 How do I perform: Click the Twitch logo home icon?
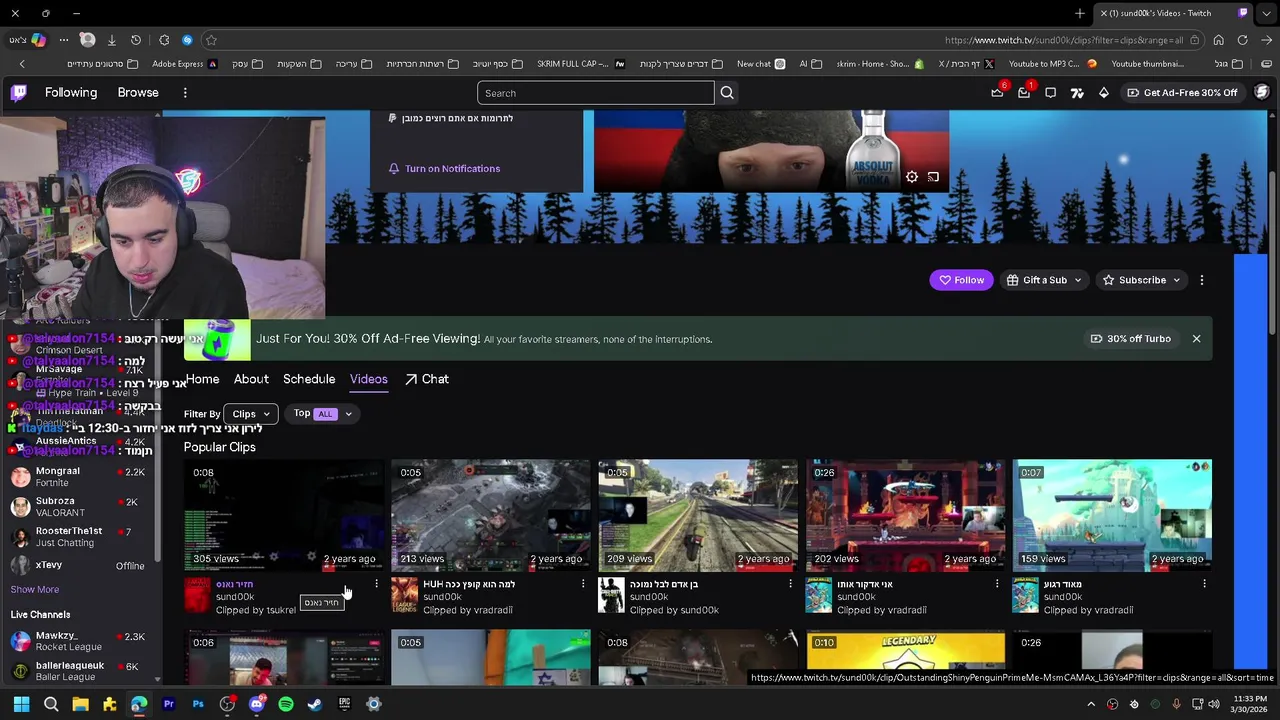click(x=18, y=93)
